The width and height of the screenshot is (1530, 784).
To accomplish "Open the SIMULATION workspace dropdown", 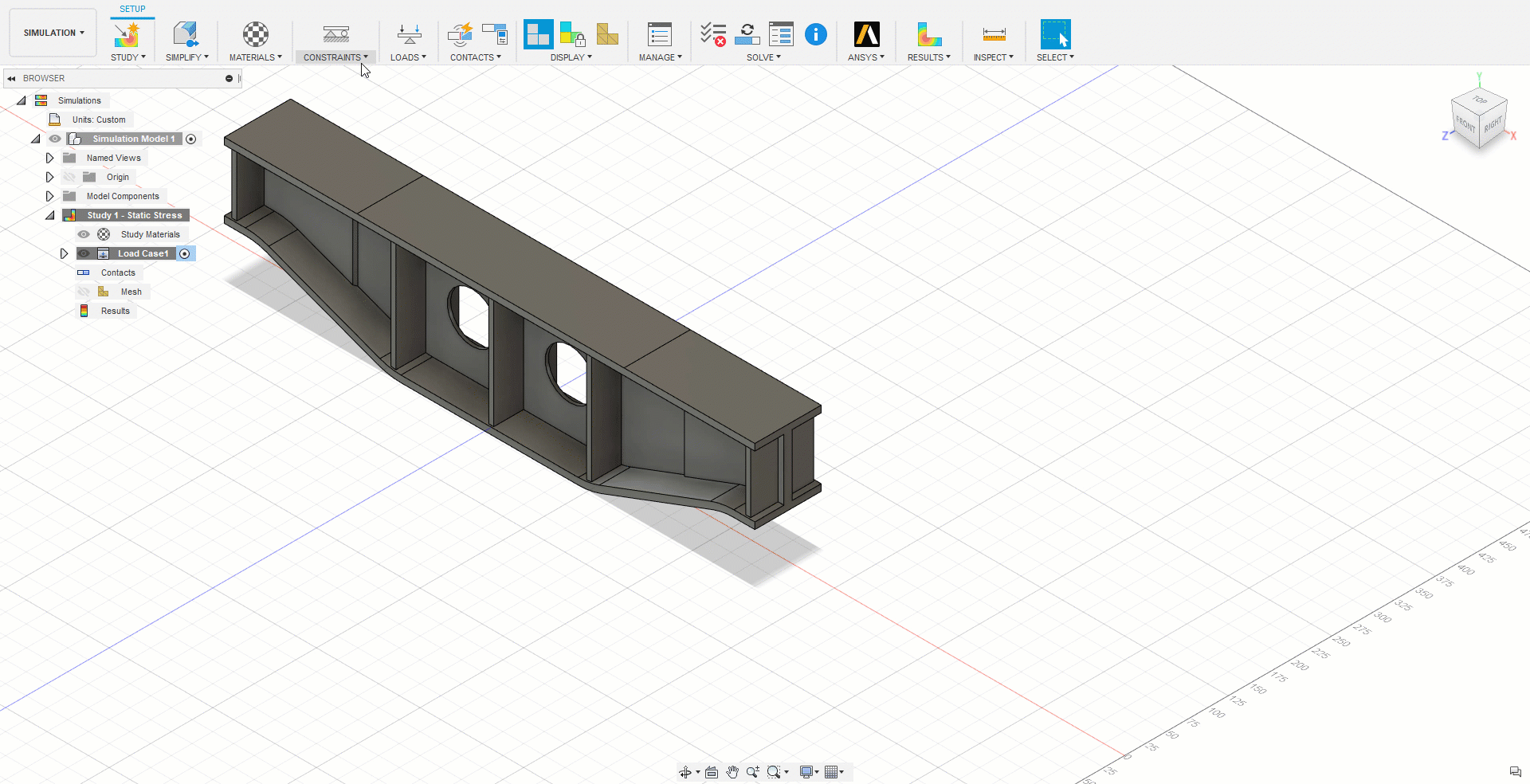I will point(53,33).
